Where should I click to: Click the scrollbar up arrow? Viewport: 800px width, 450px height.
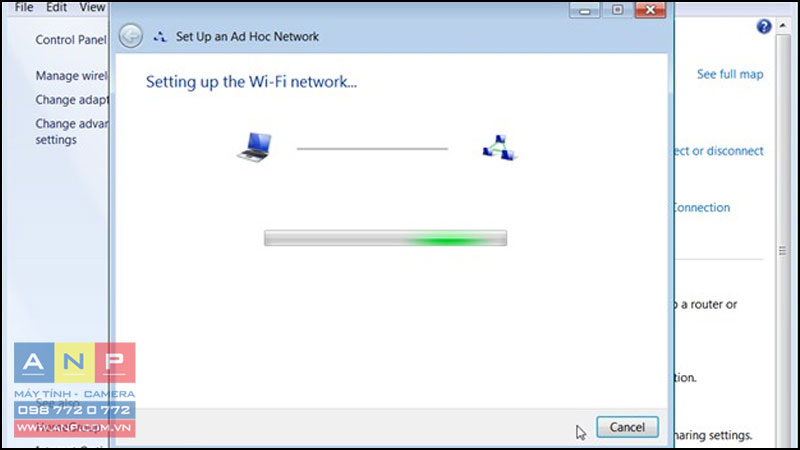[x=783, y=25]
